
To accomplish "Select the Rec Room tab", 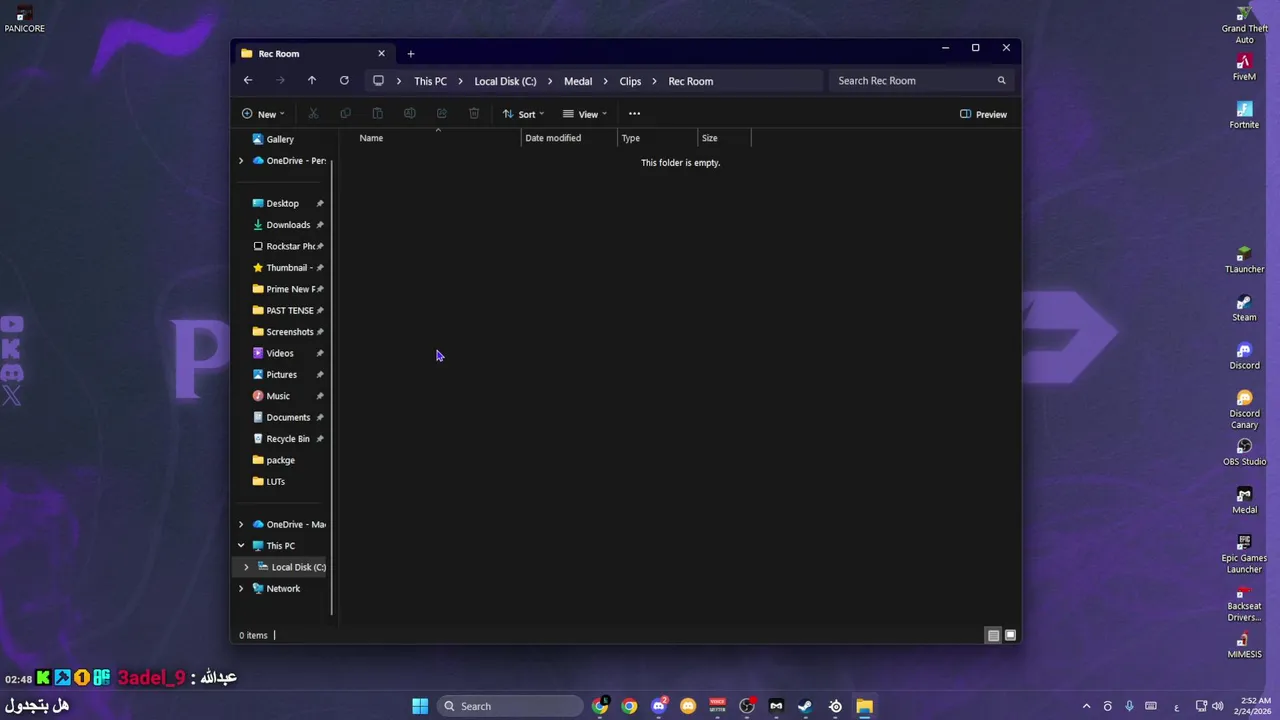I will 313,54.
